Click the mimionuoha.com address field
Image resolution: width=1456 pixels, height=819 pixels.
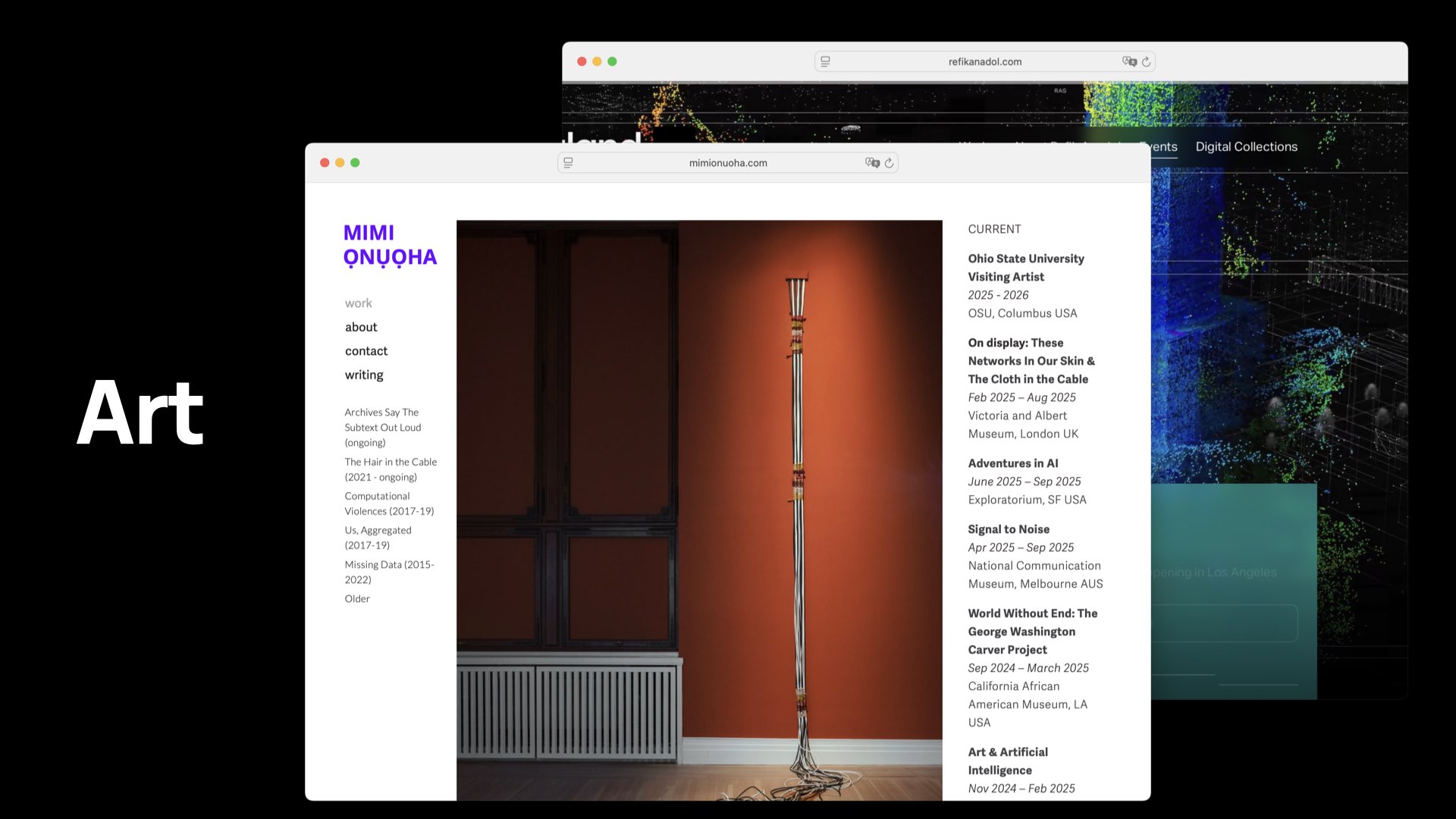(x=727, y=163)
